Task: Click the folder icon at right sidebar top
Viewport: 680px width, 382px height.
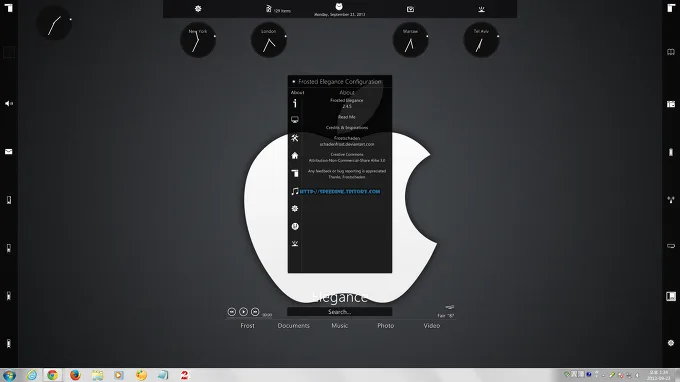Action: pyautogui.click(x=671, y=8)
